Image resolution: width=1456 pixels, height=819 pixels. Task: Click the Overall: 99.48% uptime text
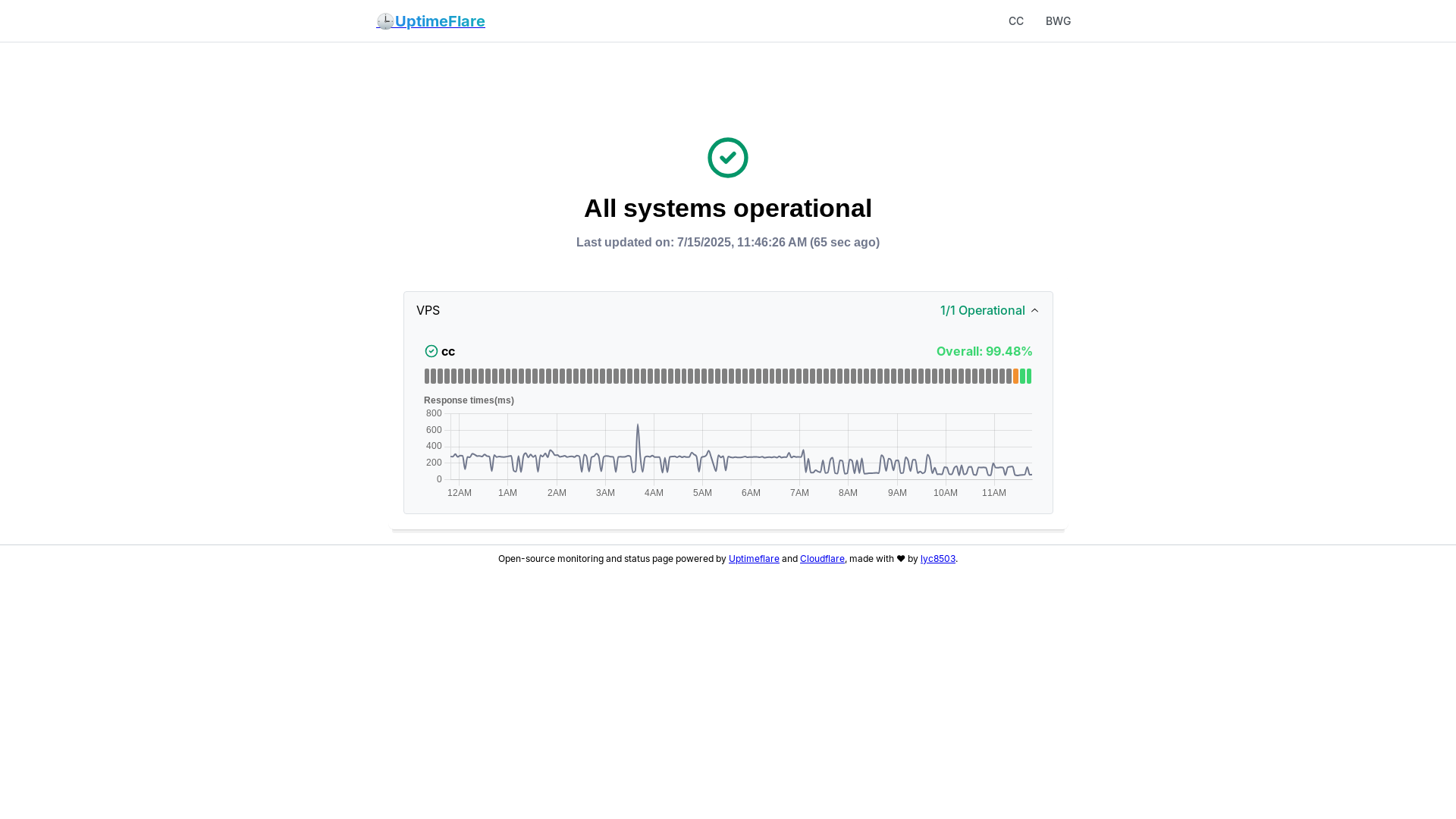point(984,351)
